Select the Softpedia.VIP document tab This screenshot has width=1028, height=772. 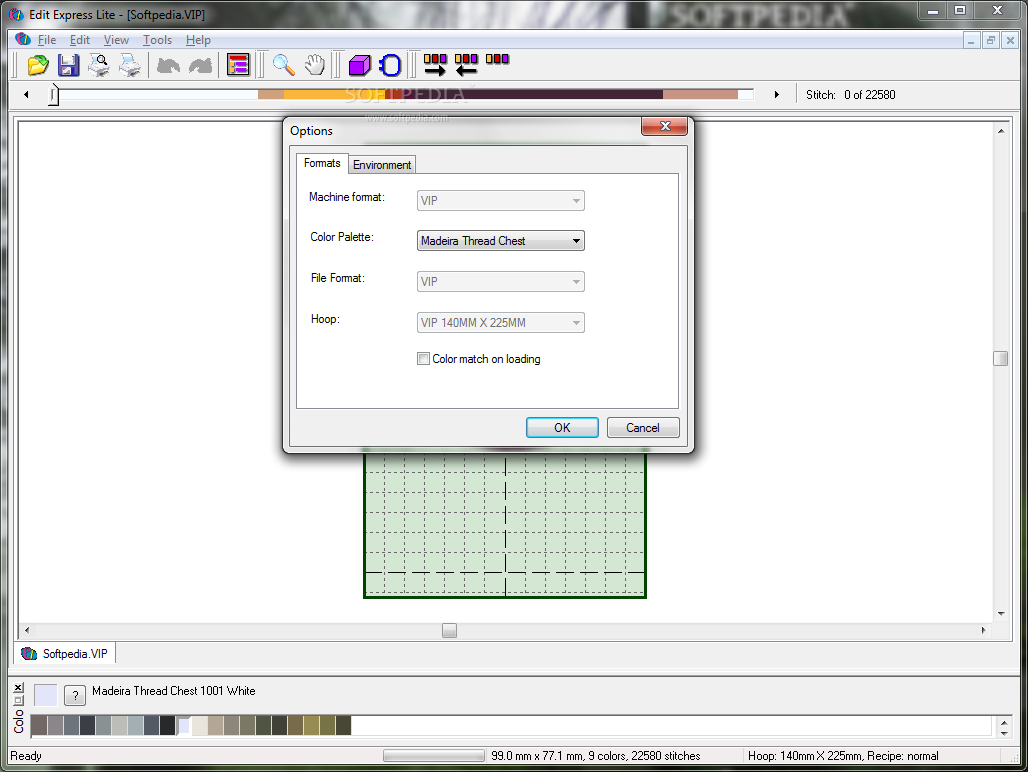[x=65, y=653]
